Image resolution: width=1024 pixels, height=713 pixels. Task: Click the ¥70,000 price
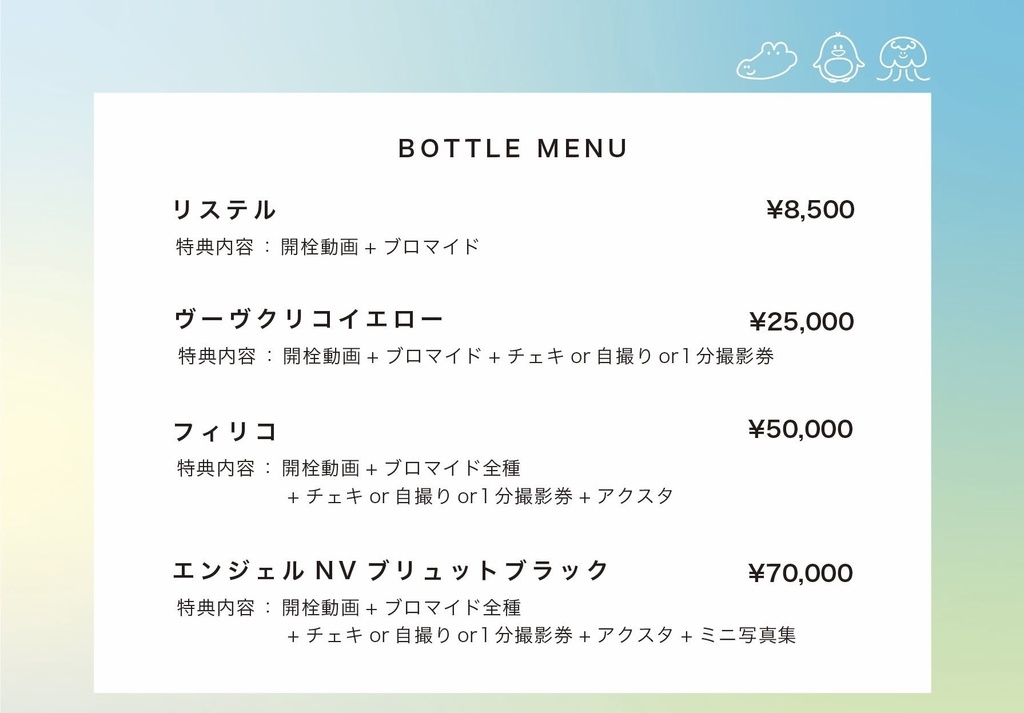tap(801, 573)
